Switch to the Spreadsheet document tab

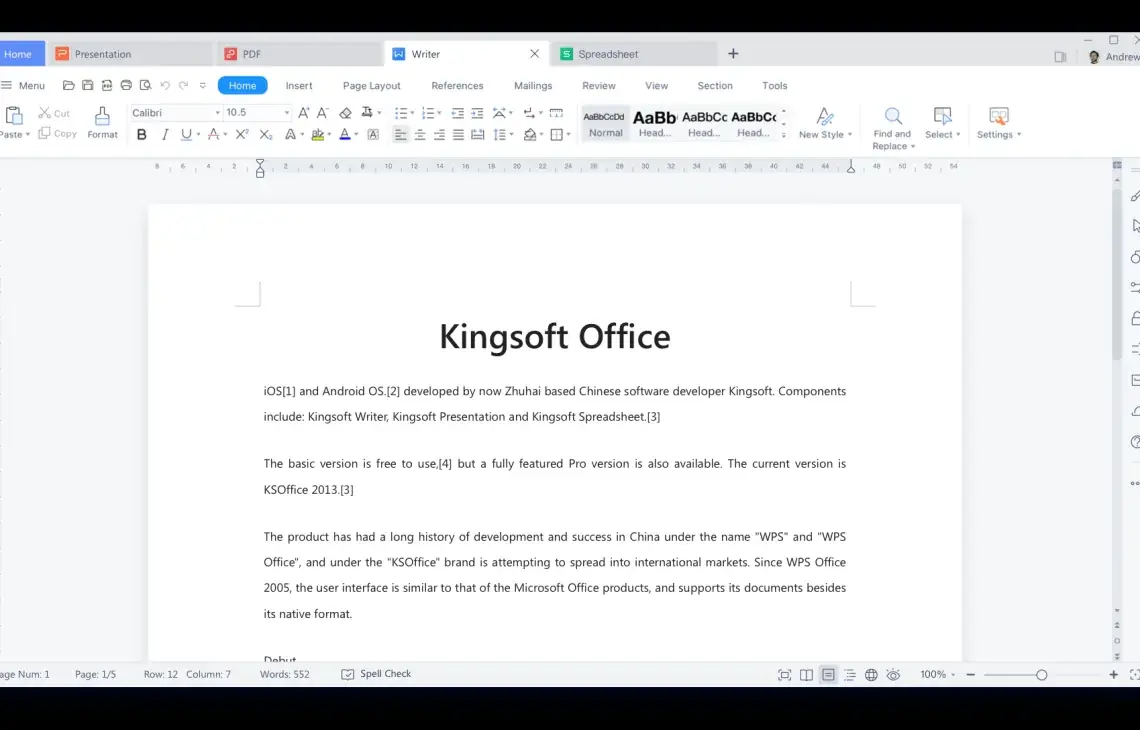pyautogui.click(x=634, y=54)
